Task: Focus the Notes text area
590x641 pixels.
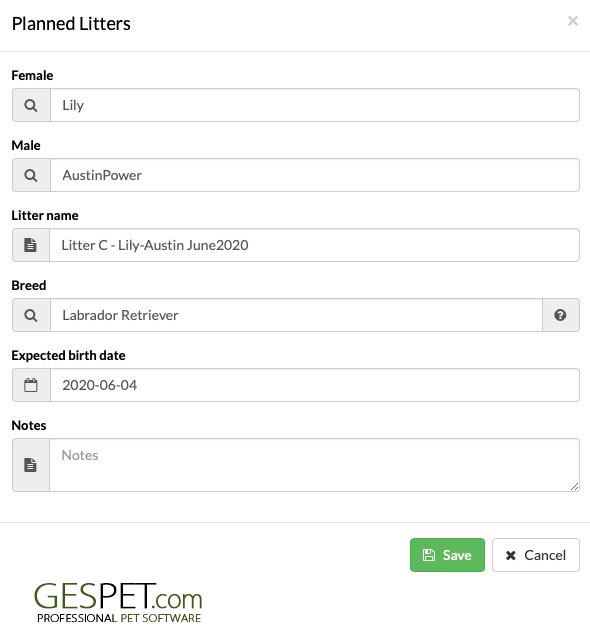Action: click(314, 465)
